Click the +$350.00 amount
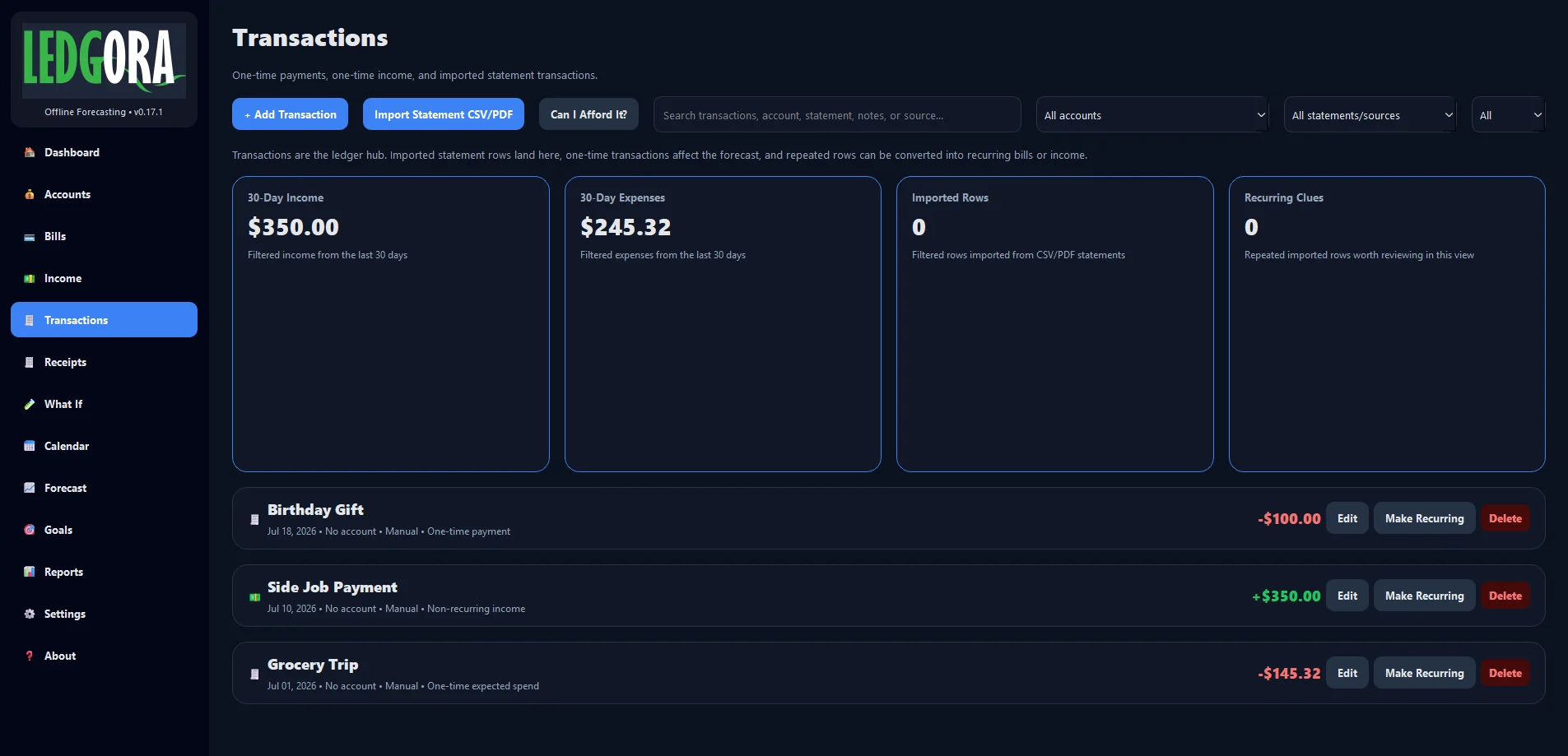Viewport: 1568px width, 756px height. [1286, 596]
